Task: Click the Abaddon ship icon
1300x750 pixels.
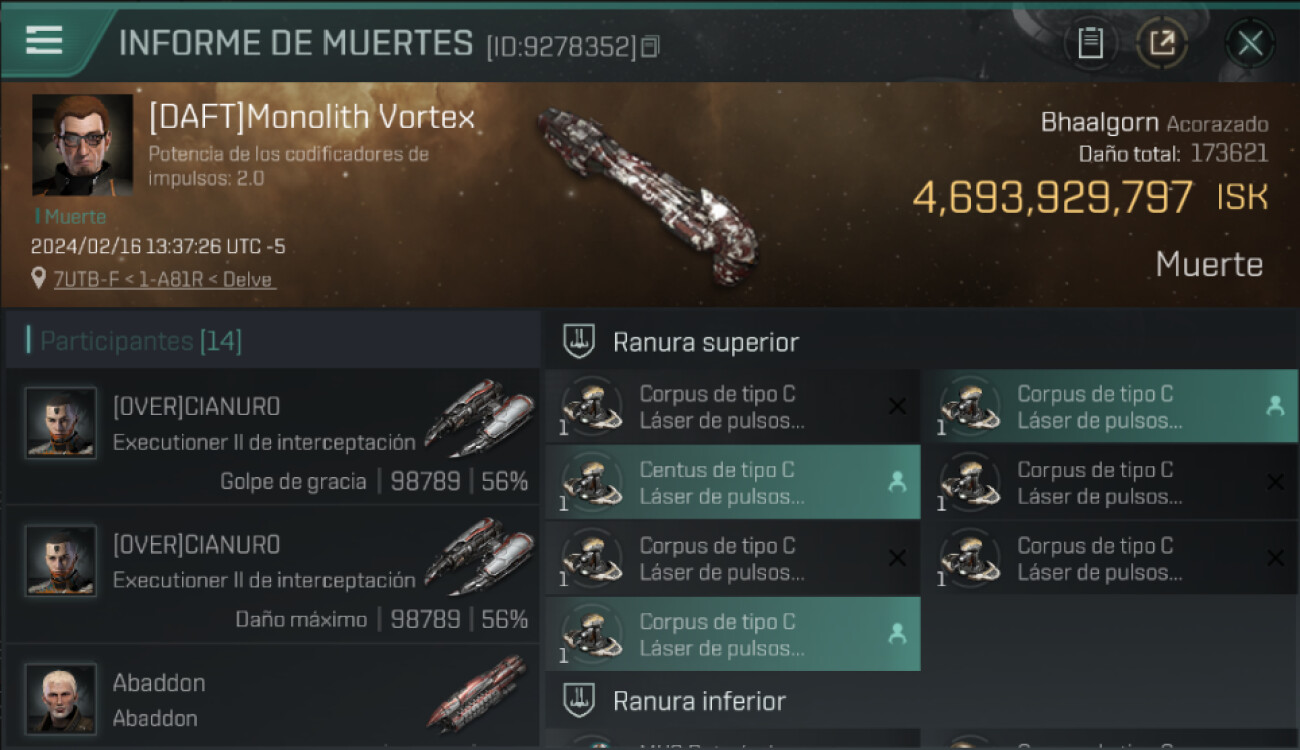Action: tap(477, 693)
